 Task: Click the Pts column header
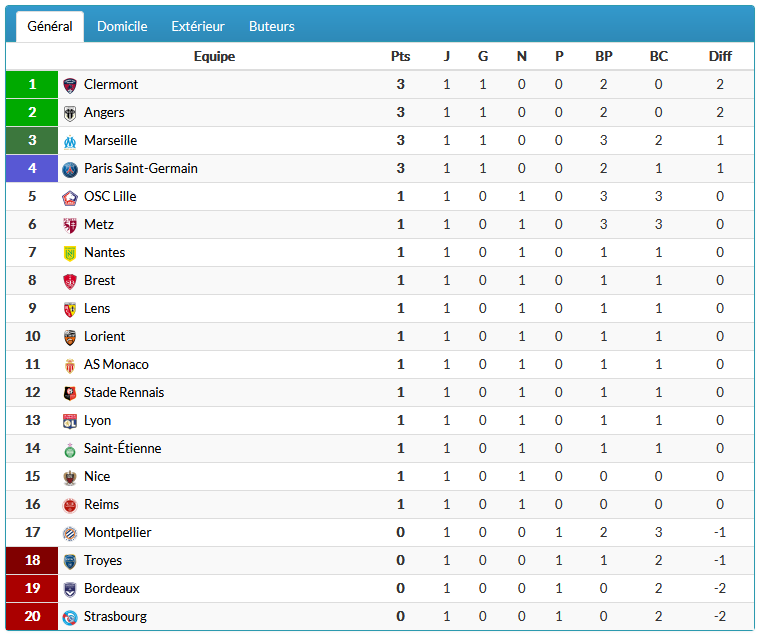[x=400, y=56]
